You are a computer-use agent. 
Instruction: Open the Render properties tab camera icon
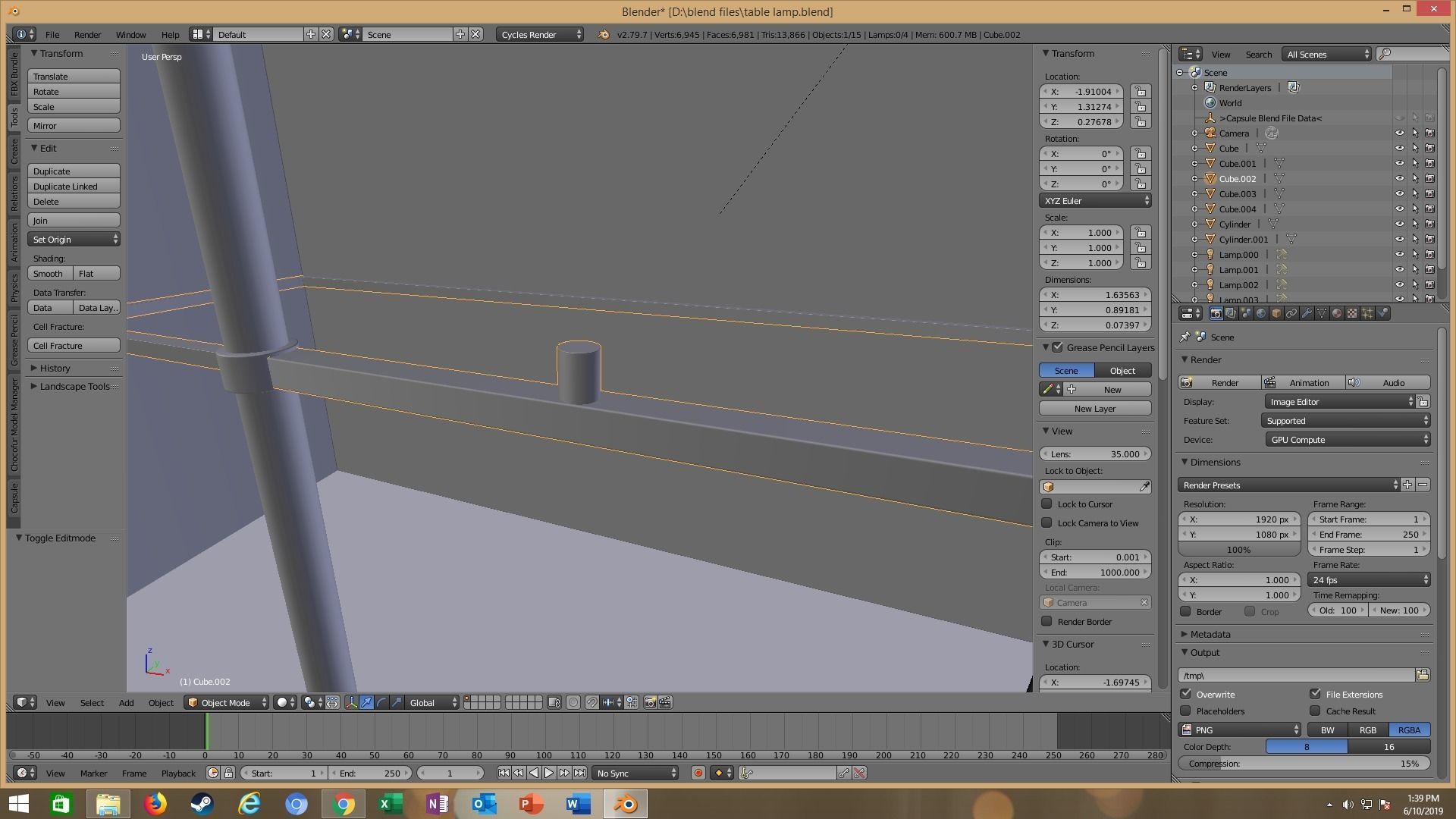tap(1216, 313)
